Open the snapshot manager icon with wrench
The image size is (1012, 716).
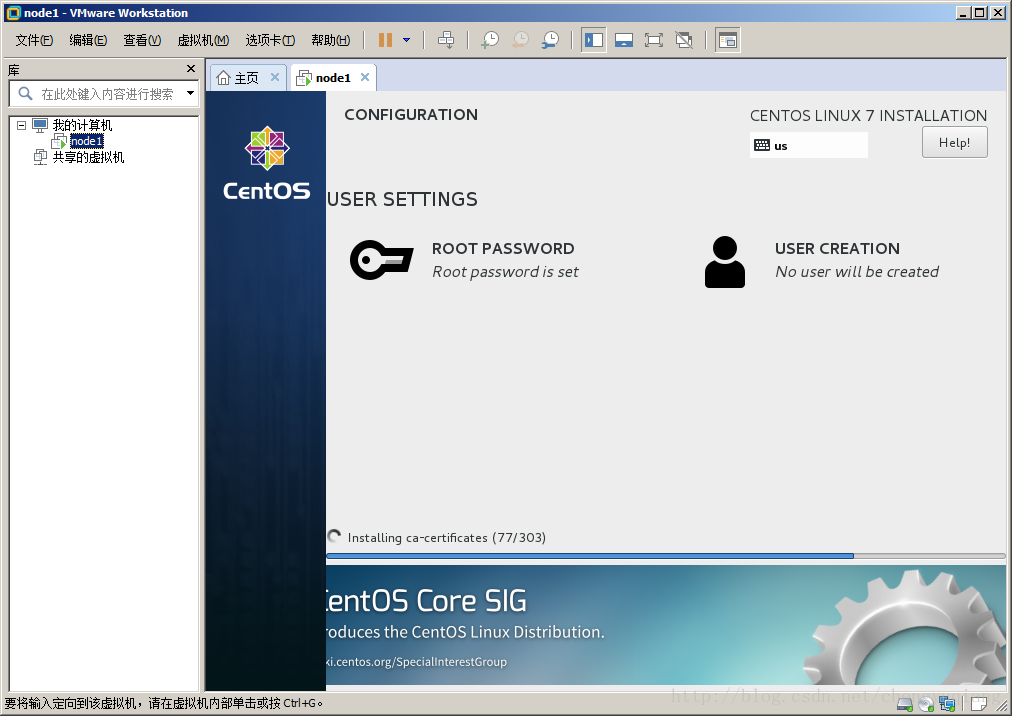click(551, 40)
